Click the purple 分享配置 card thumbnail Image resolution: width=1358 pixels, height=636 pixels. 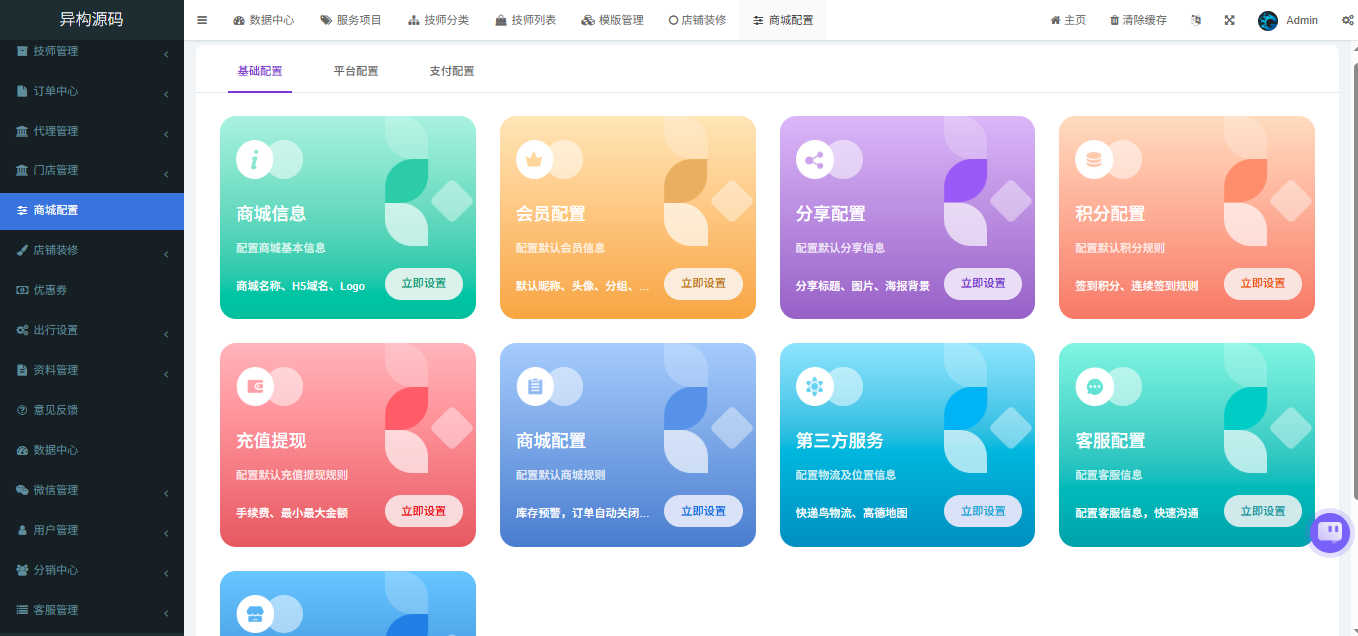(x=906, y=217)
